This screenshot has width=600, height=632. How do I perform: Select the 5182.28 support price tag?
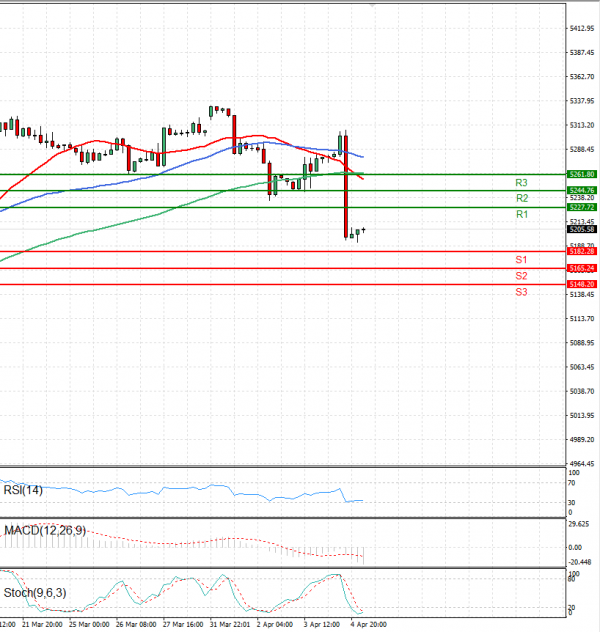pos(581,251)
